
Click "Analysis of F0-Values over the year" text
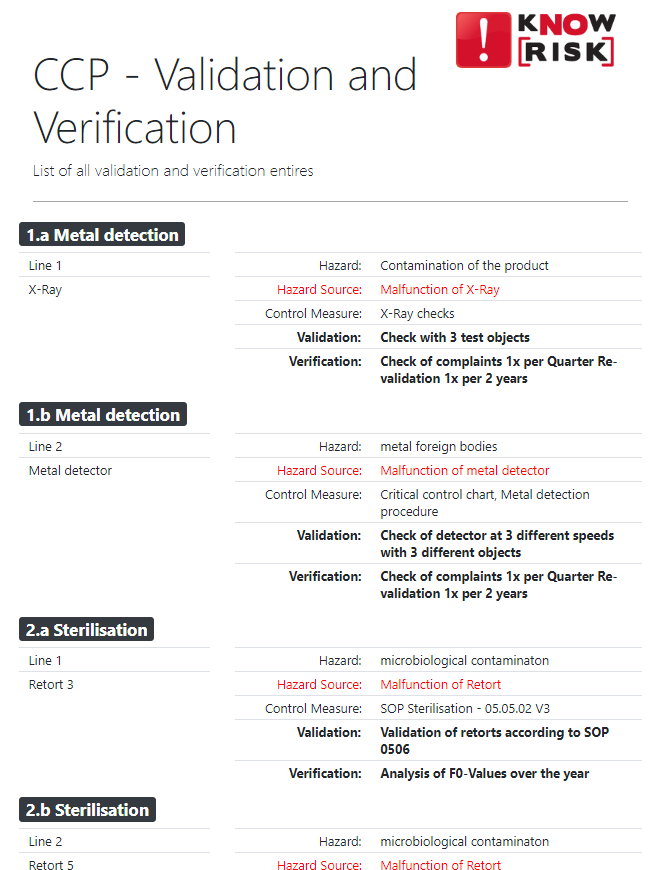click(x=485, y=774)
